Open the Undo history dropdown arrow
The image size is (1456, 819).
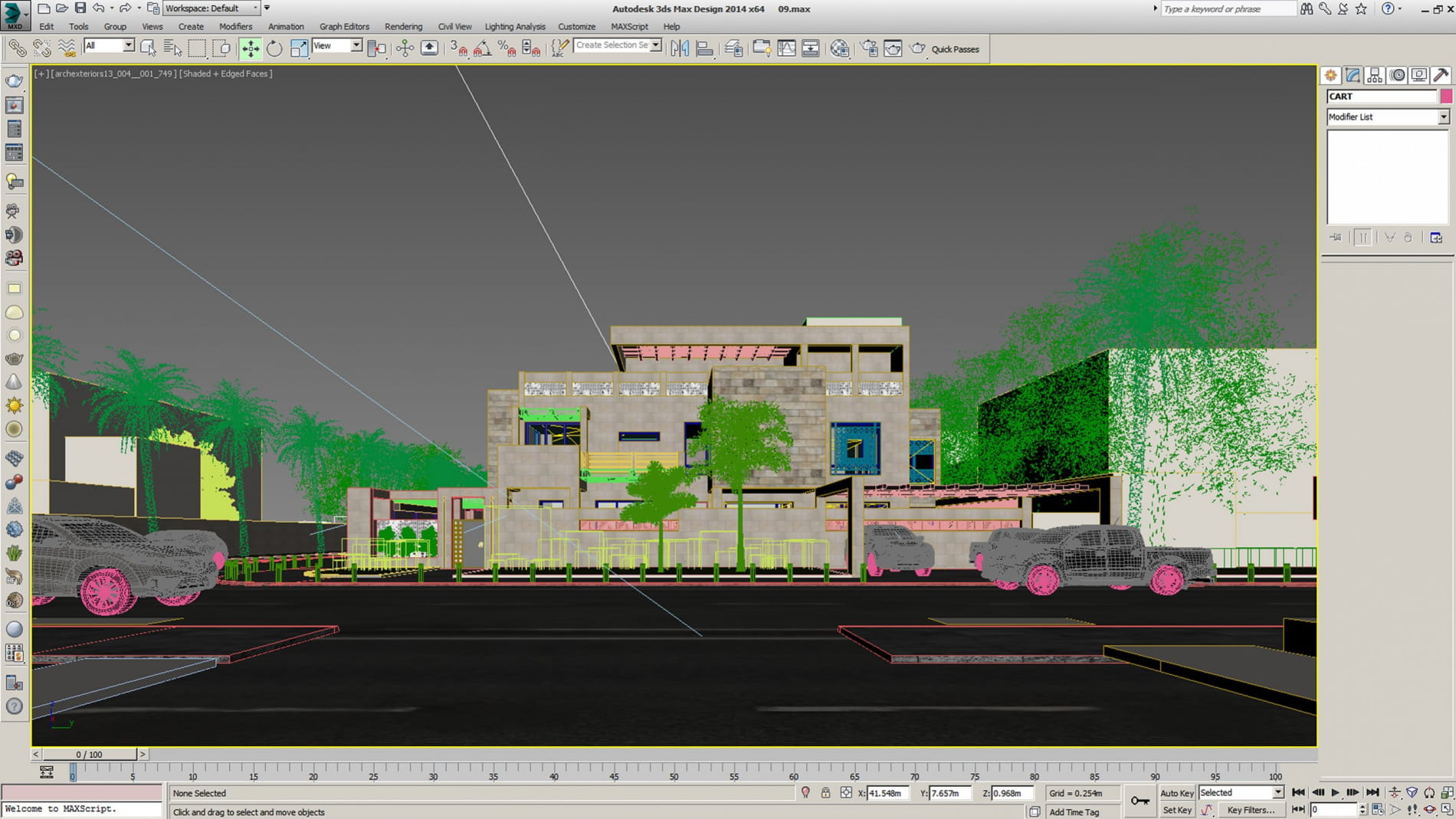111,8
